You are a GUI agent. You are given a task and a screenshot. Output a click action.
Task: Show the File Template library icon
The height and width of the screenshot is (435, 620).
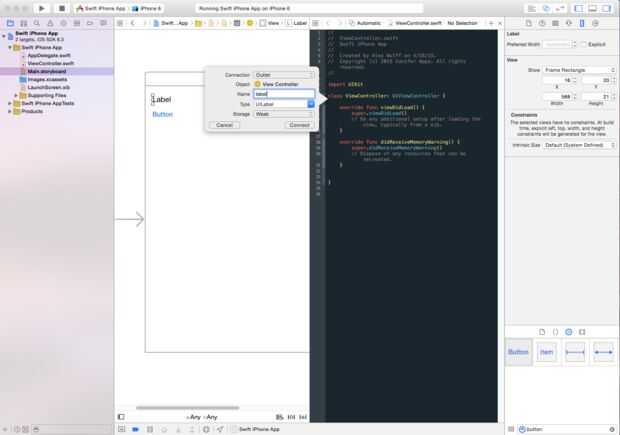(542, 332)
